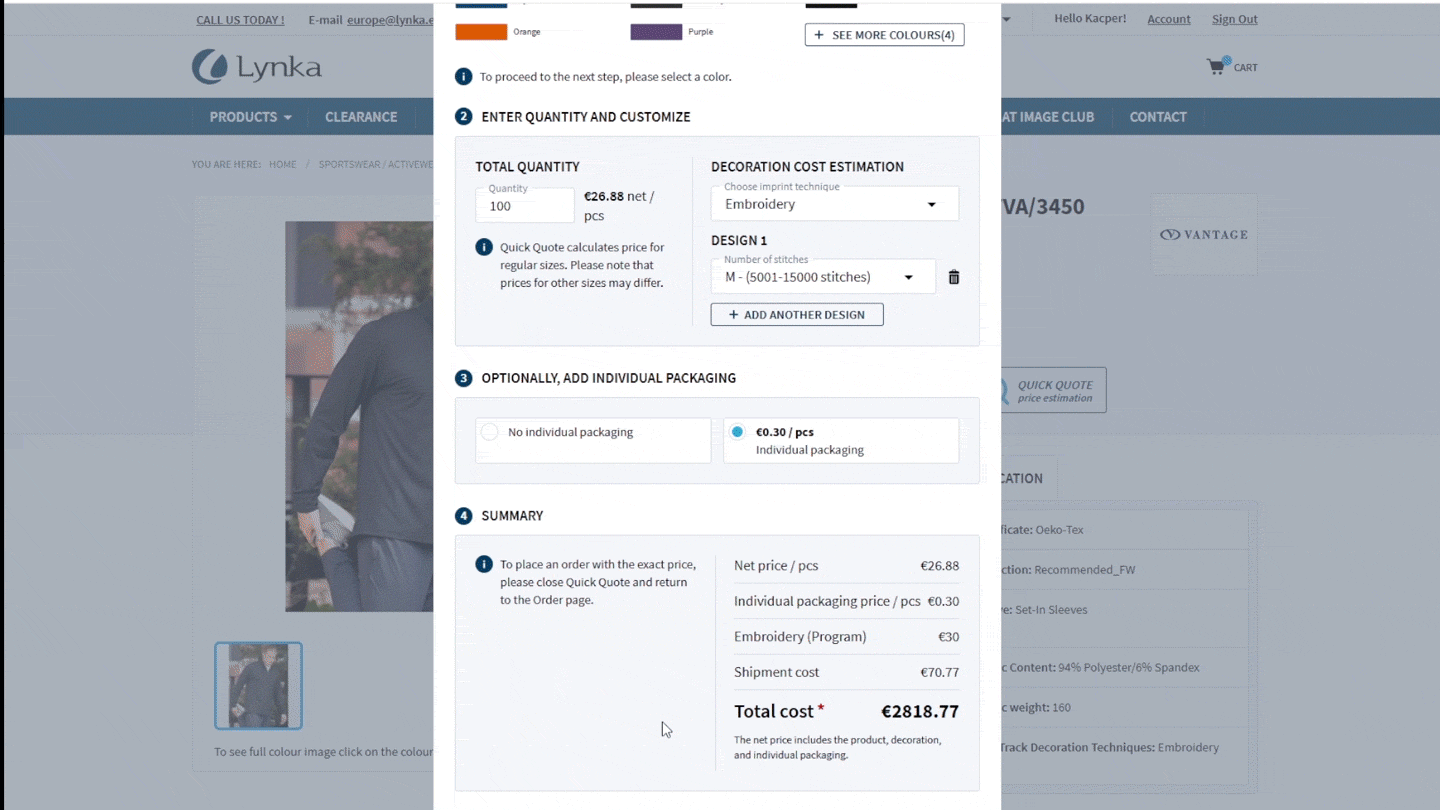Open the shopping cart icon
The width and height of the screenshot is (1440, 810).
[x=1217, y=67]
